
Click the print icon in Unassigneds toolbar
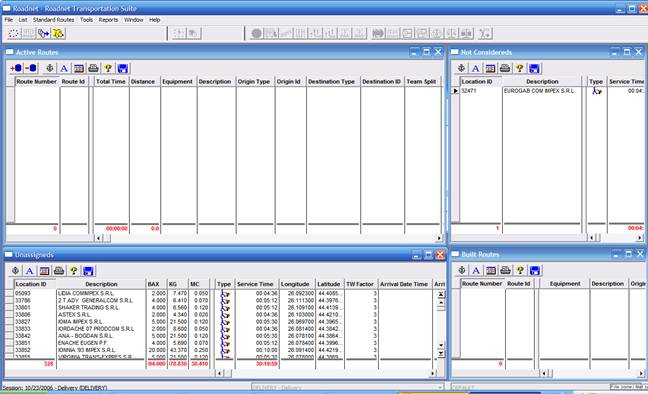click(59, 271)
